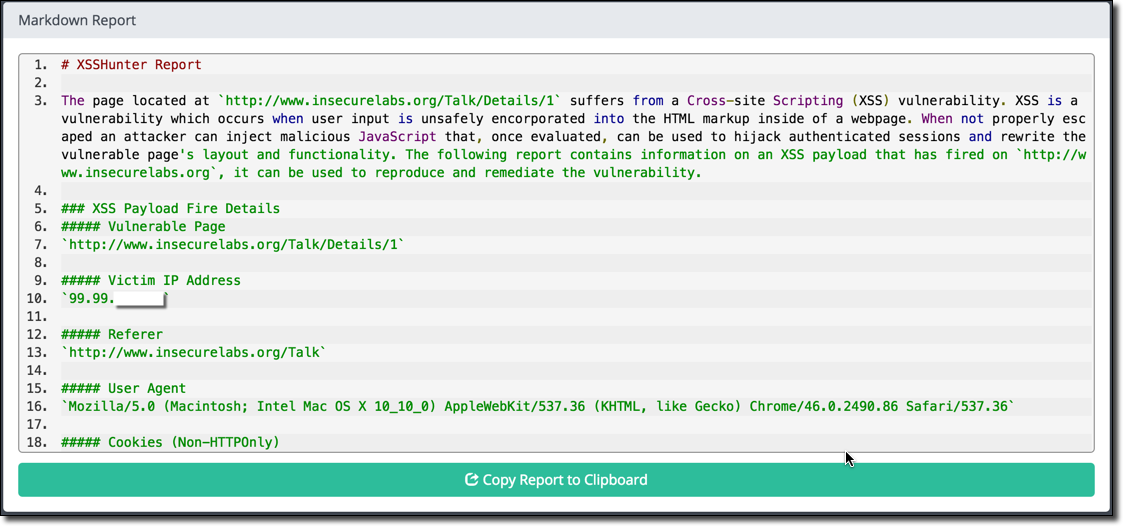
Task: Click line number 18 in the gutter
Action: [37, 443]
